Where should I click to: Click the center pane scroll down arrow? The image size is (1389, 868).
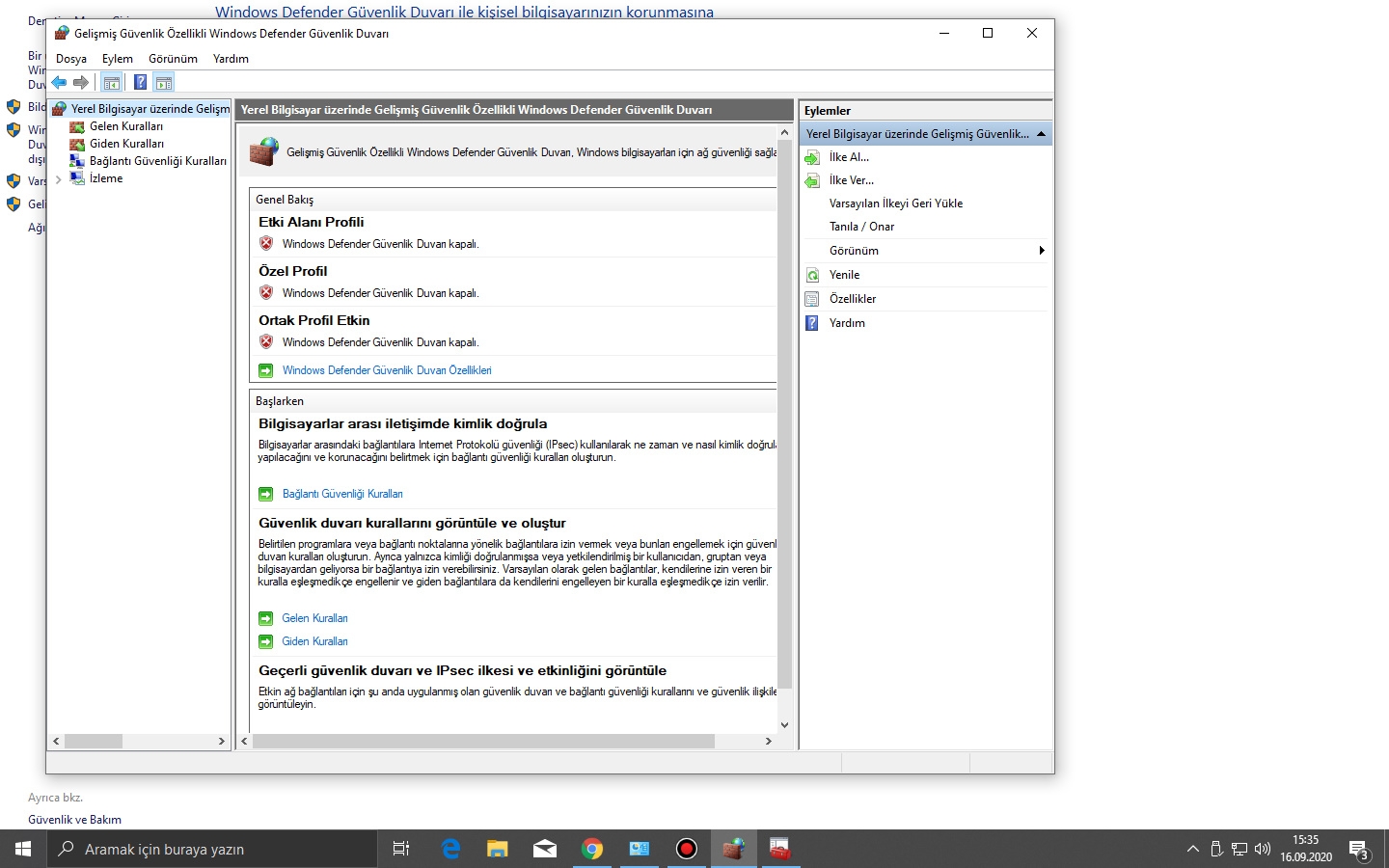tap(785, 725)
